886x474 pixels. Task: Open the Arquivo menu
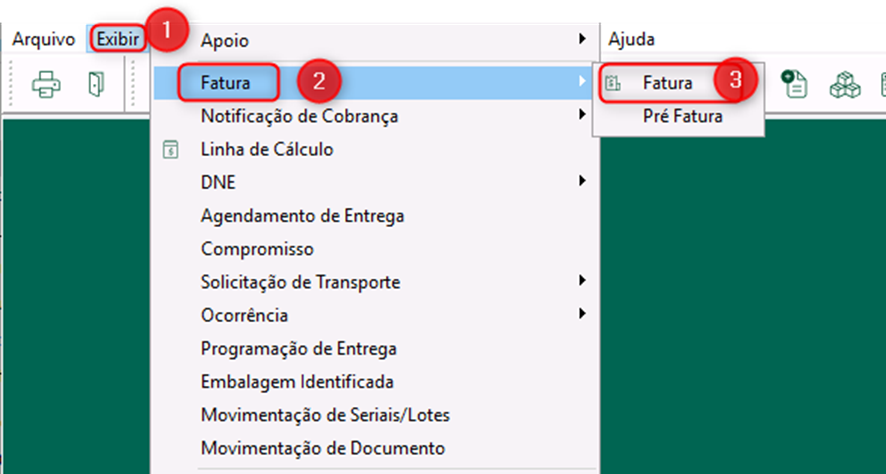coord(44,40)
